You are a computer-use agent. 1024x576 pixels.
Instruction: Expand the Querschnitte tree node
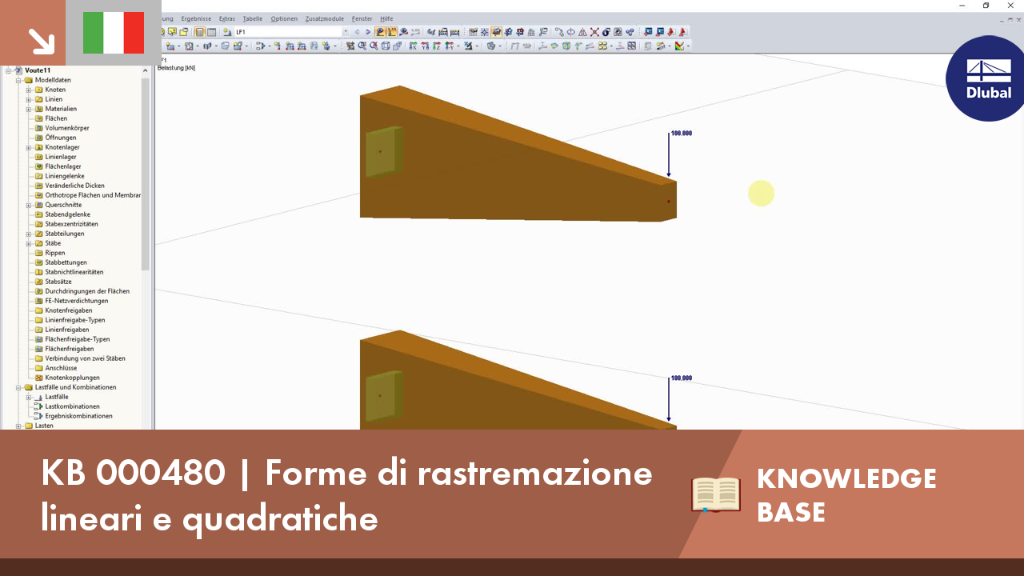[x=29, y=205]
